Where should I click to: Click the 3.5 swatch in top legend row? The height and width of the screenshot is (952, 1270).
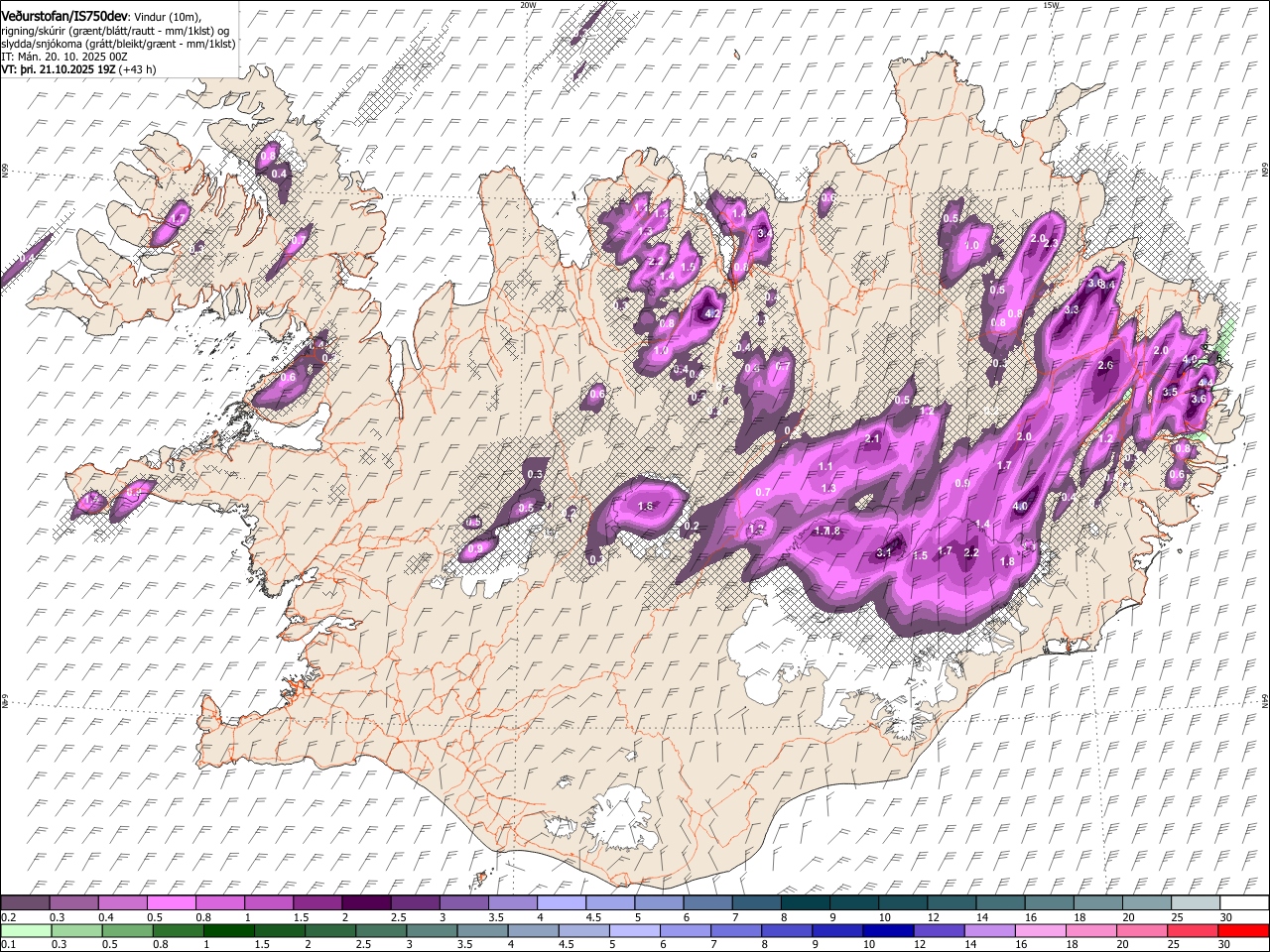[x=512, y=902]
